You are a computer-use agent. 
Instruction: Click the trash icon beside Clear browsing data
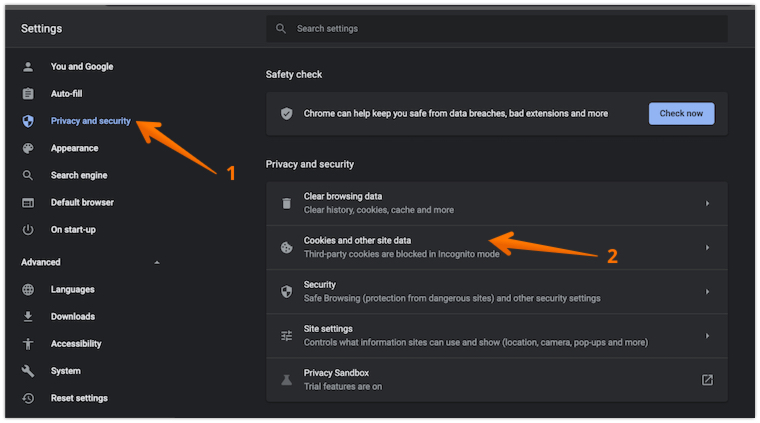(286, 203)
